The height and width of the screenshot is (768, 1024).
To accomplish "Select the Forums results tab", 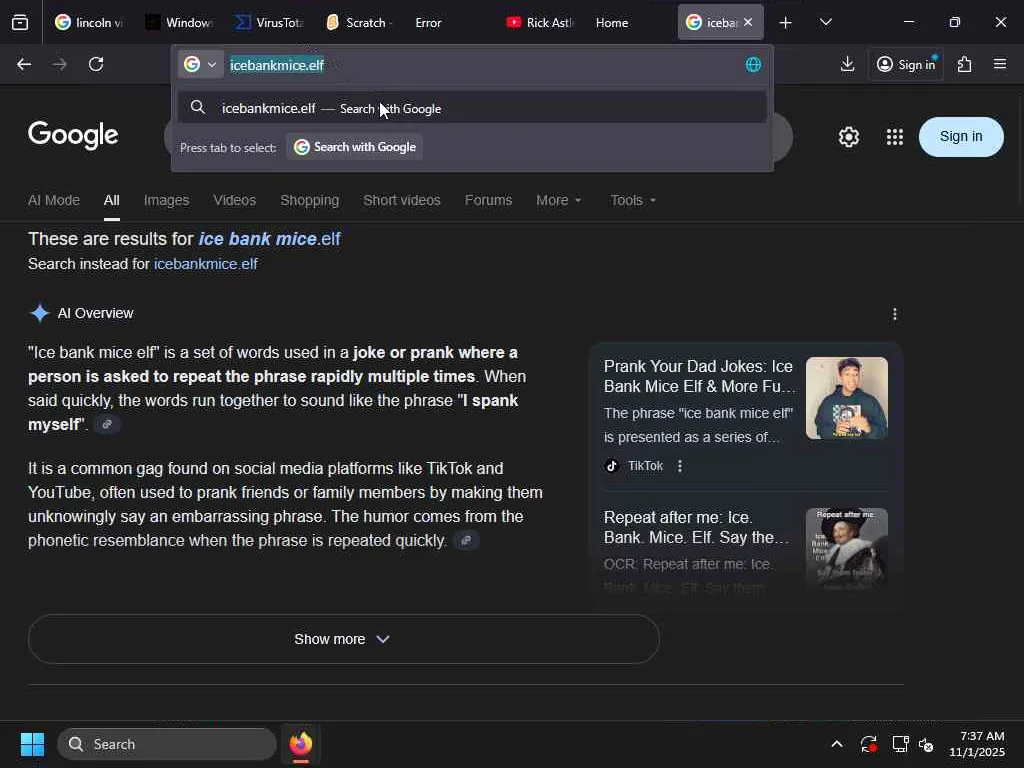I will (x=488, y=200).
